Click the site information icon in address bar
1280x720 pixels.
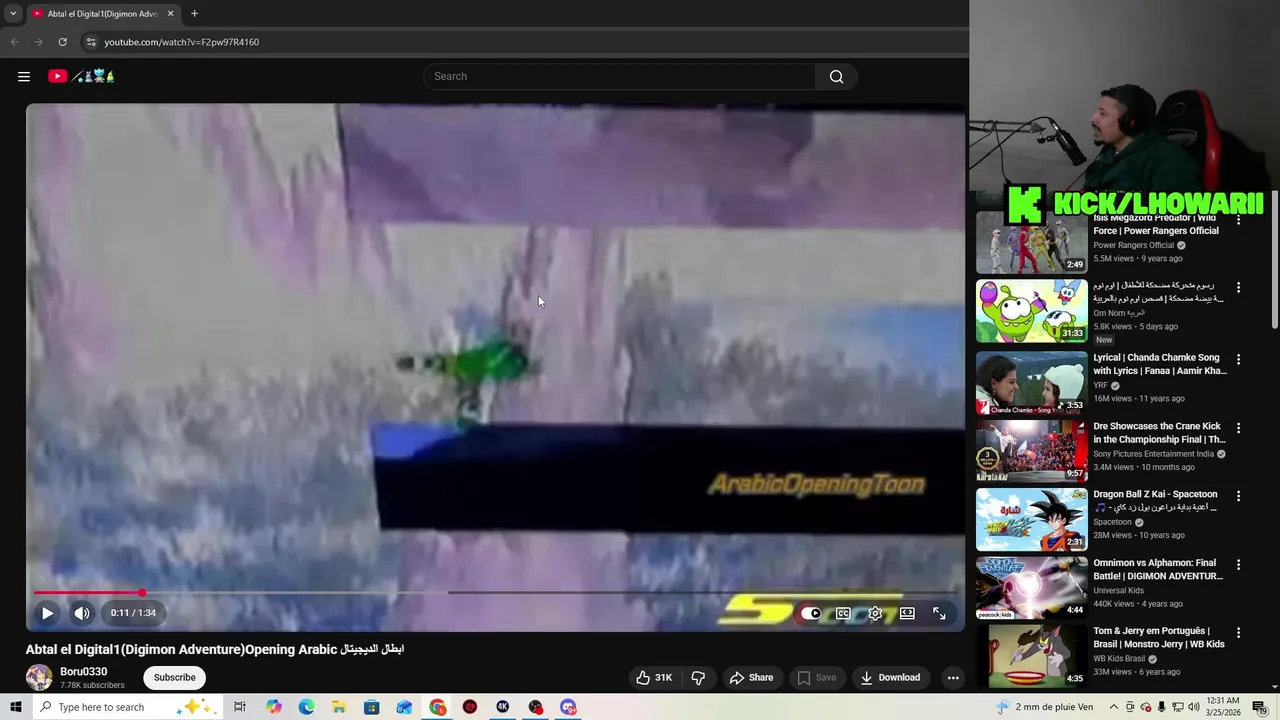tap(91, 42)
